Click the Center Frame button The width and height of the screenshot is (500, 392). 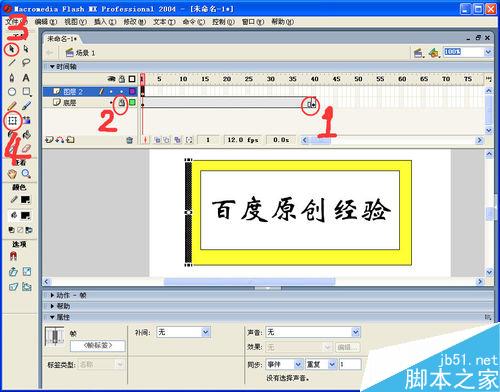click(145, 140)
